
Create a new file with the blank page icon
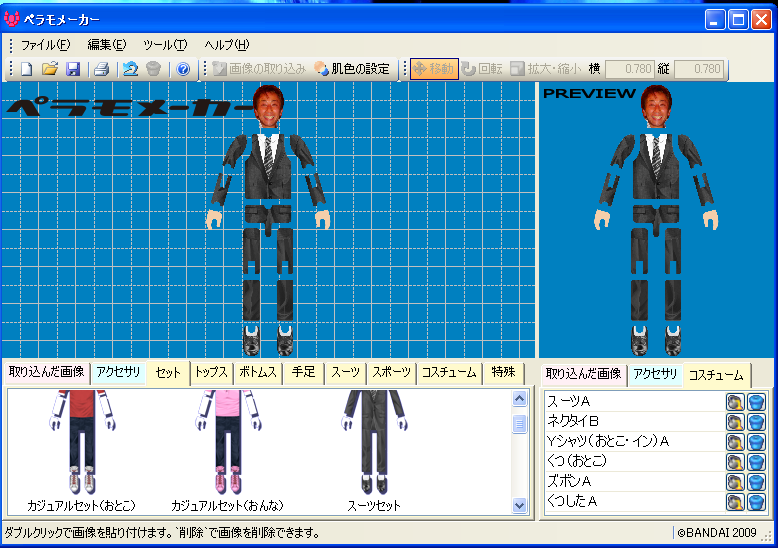pyautogui.click(x=27, y=68)
